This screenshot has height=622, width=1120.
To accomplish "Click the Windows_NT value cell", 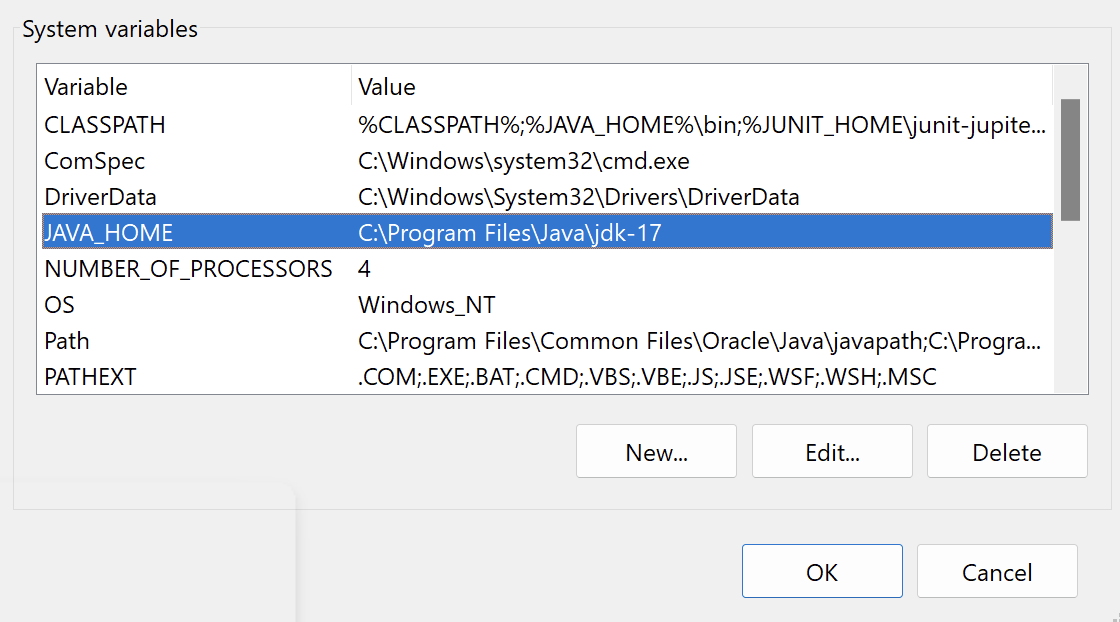I will [426, 305].
